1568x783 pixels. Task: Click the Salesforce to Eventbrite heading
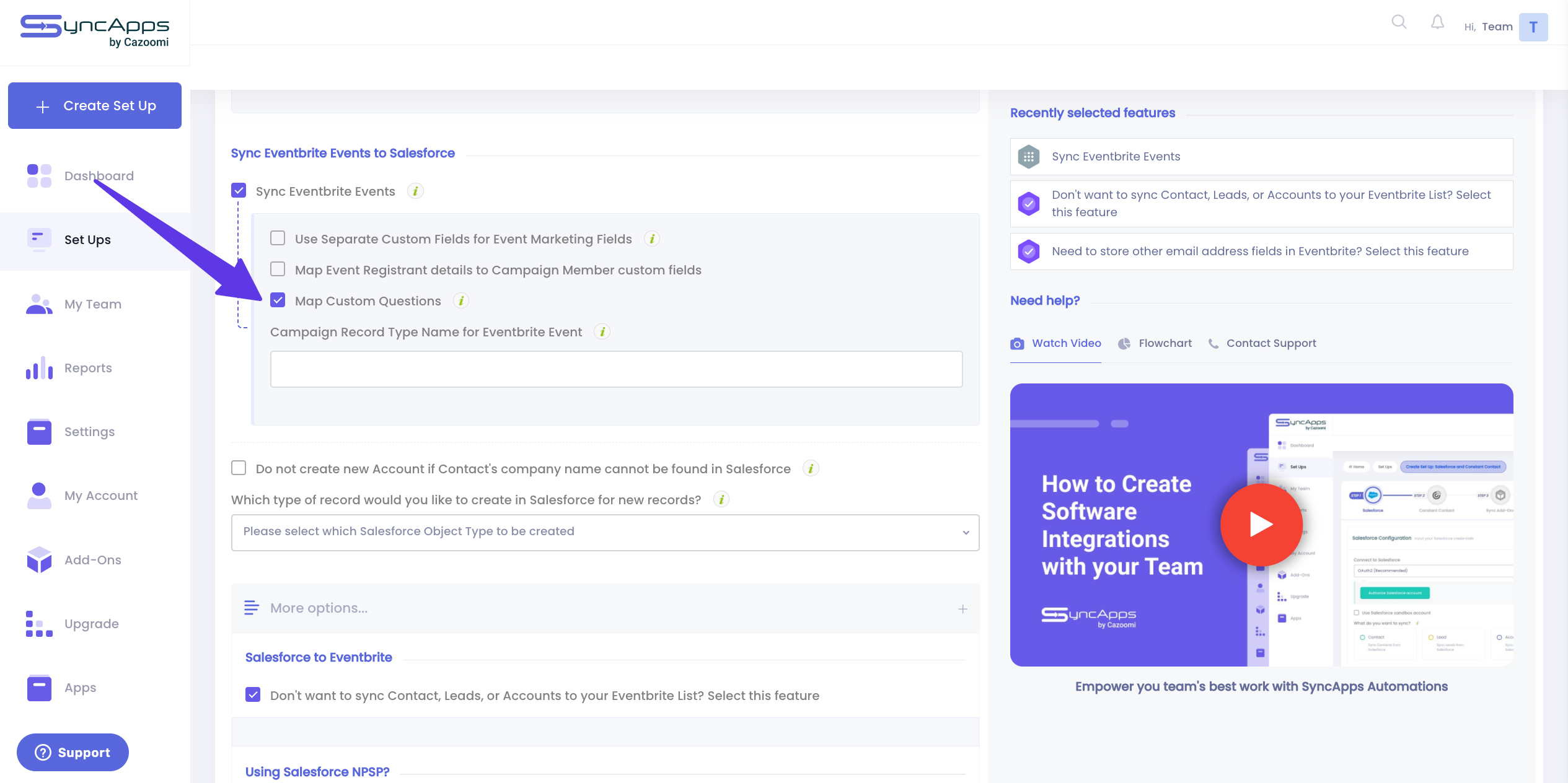click(319, 657)
